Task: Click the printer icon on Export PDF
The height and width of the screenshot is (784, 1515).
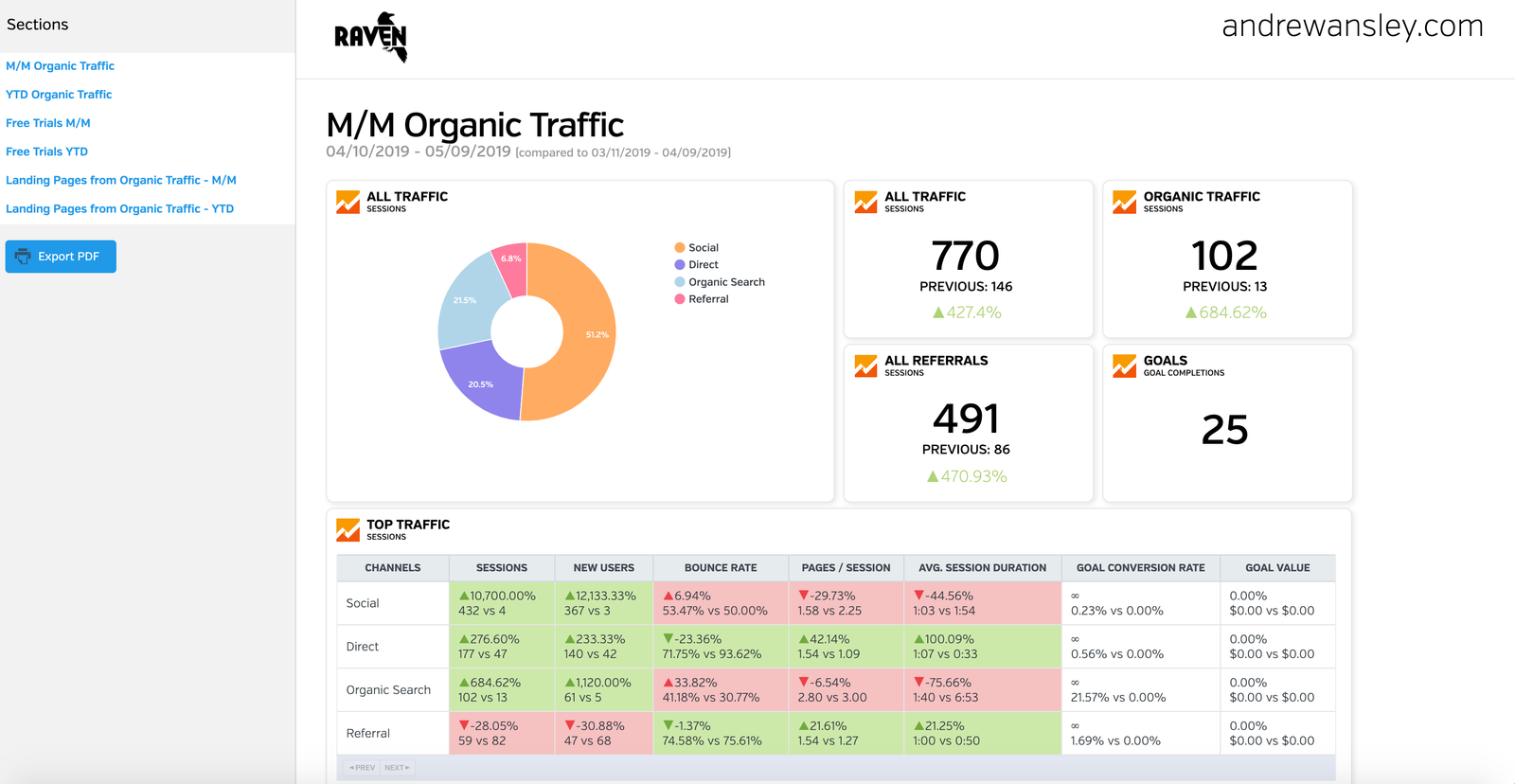Action: 23,257
